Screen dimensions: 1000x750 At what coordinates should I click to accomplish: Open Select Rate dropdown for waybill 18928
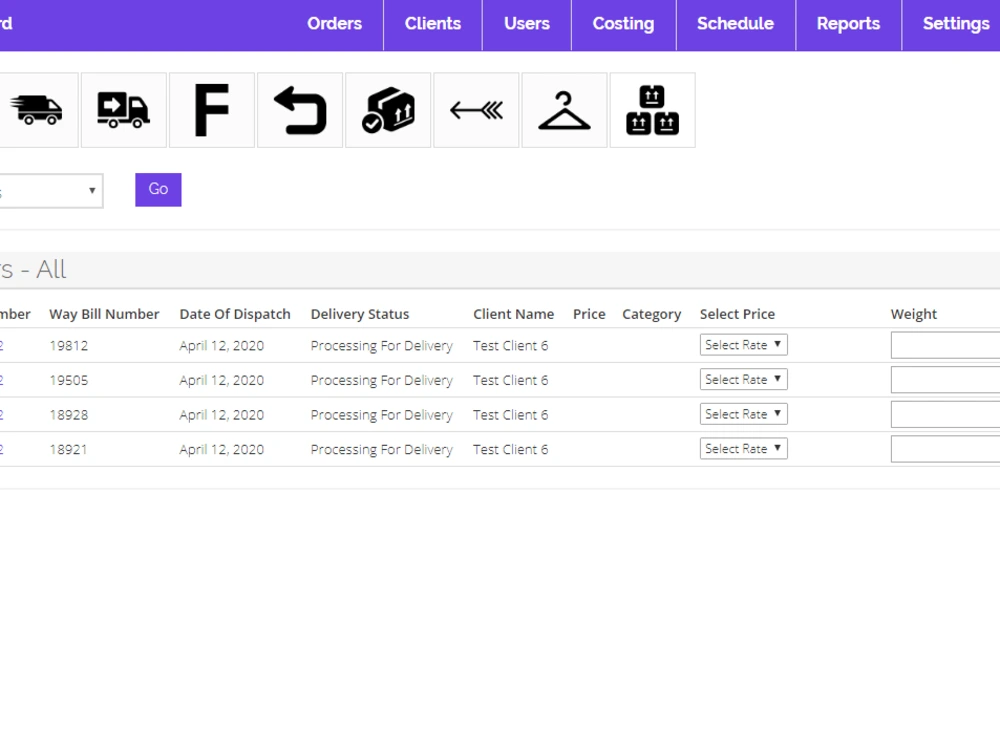tap(744, 414)
